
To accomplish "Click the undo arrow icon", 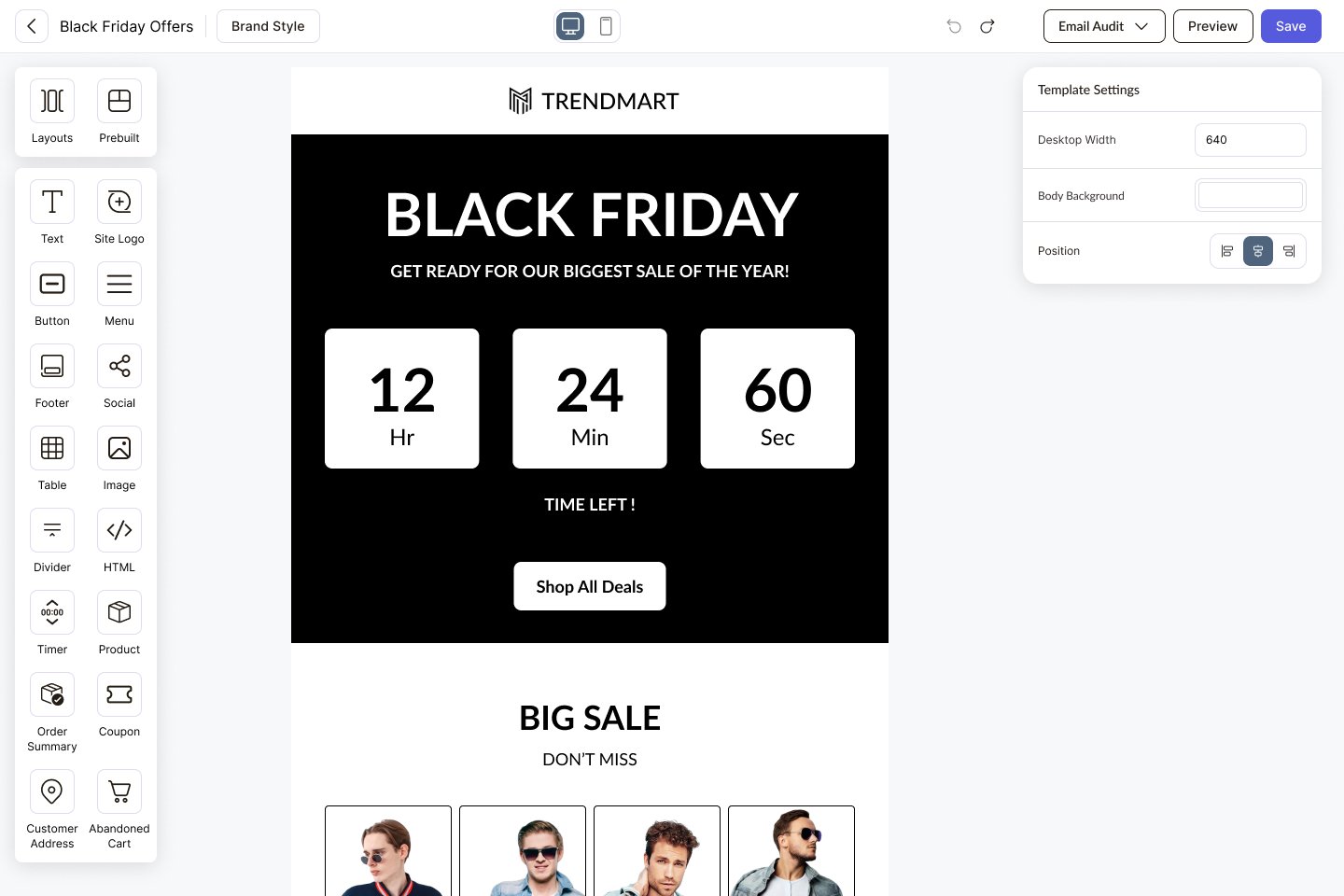I will pyautogui.click(x=954, y=26).
